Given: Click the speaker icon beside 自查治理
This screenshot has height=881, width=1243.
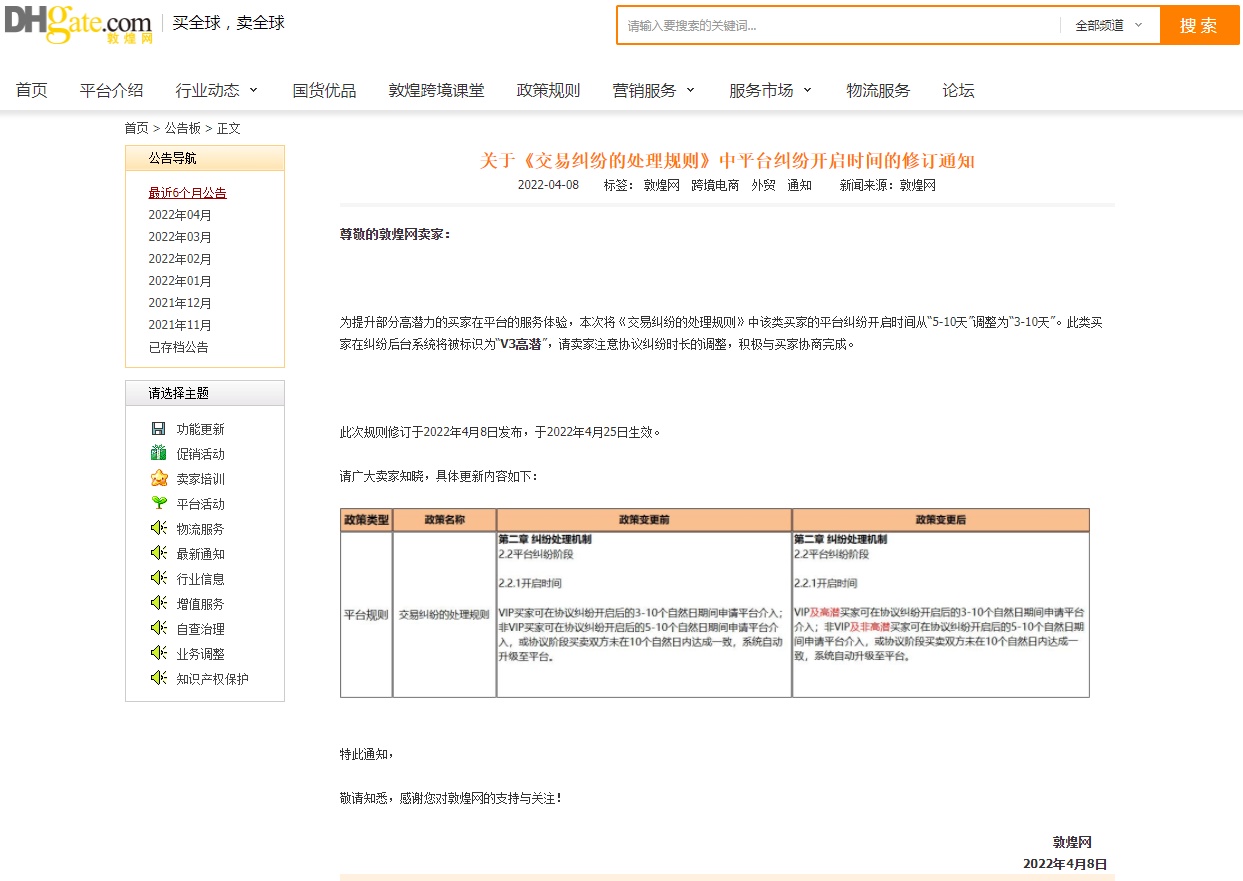Looking at the screenshot, I should (x=158, y=628).
